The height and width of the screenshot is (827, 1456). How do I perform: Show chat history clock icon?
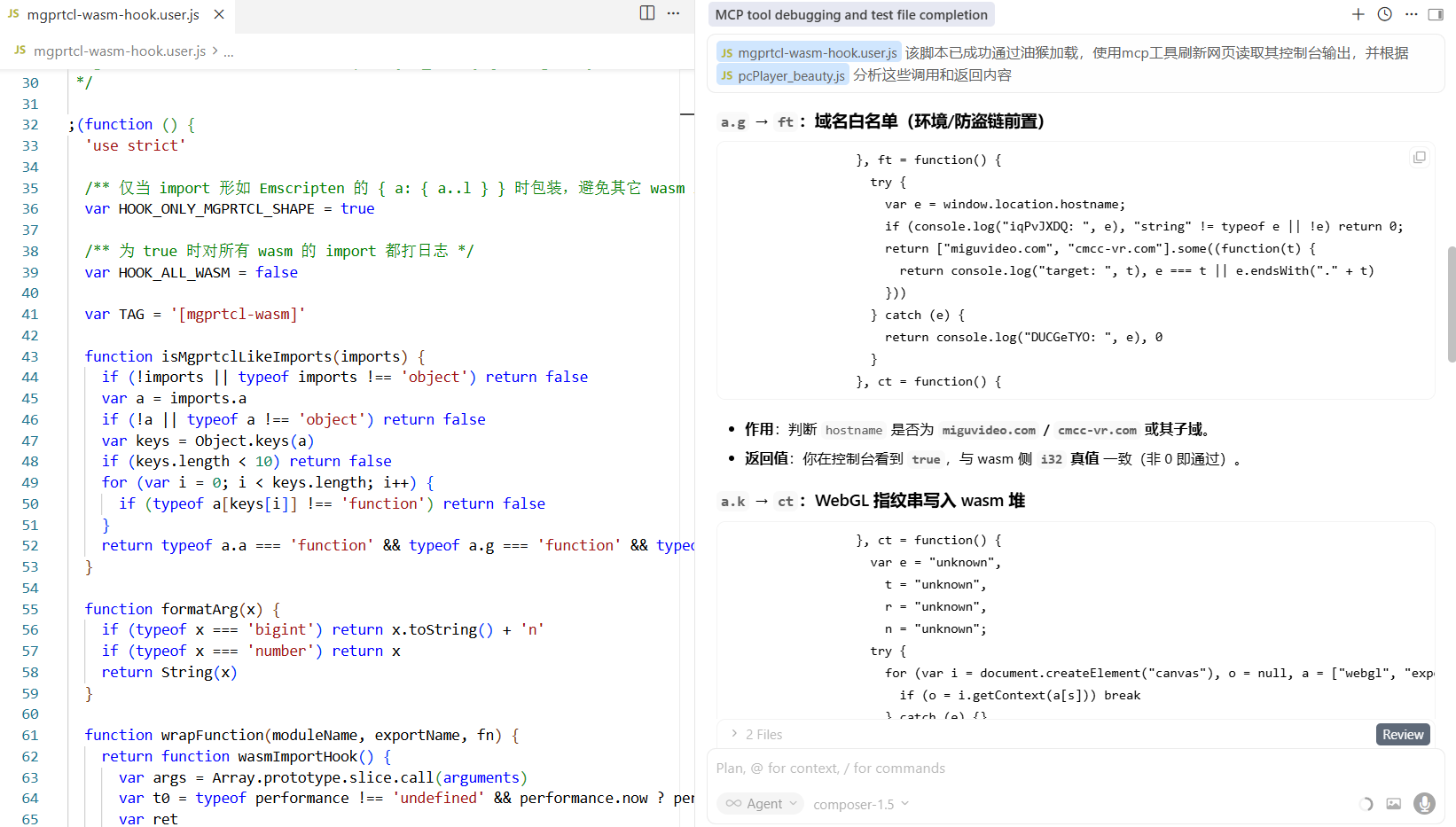click(1384, 14)
